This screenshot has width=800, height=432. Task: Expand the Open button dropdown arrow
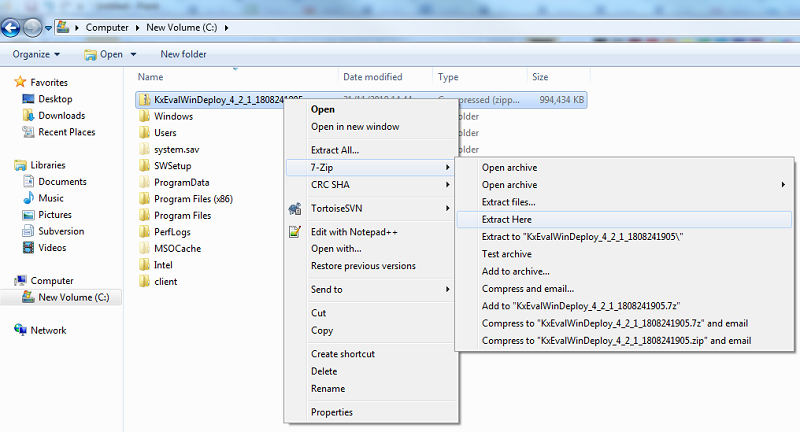tap(133, 54)
